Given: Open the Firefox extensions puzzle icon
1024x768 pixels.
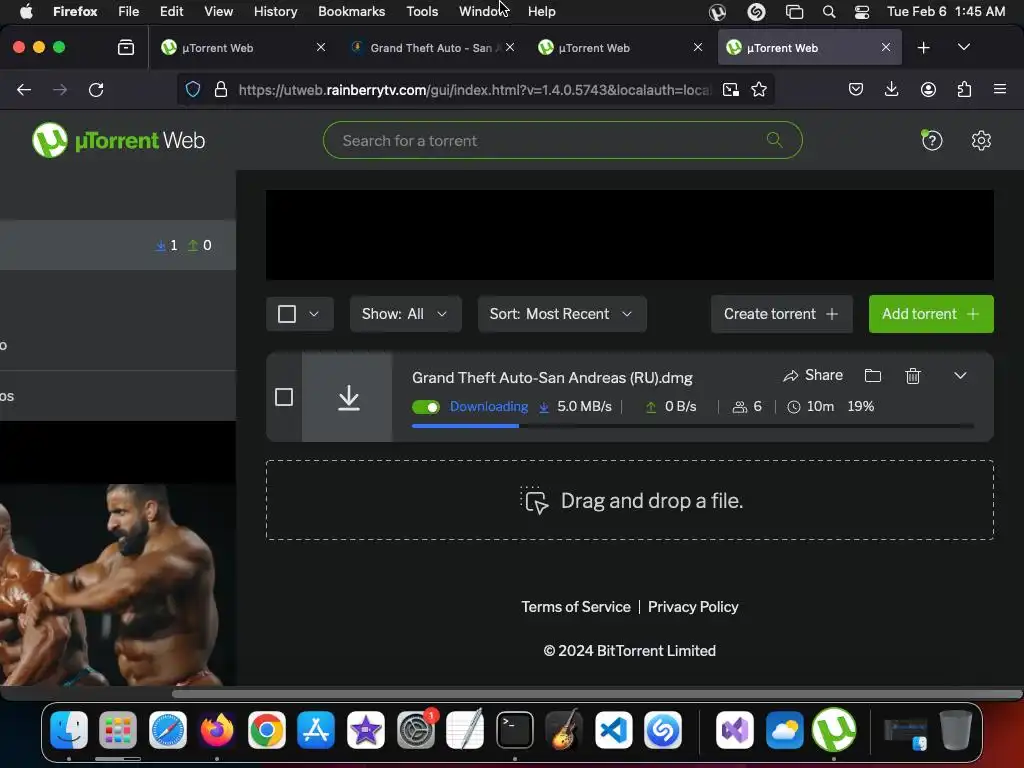Looking at the screenshot, I should tap(964, 89).
